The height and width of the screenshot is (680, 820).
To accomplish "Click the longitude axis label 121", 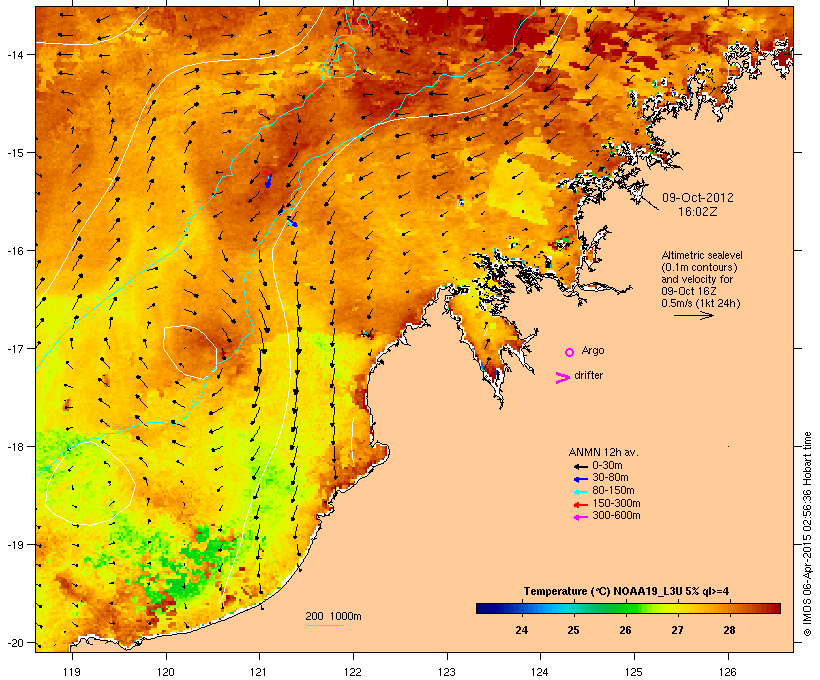I will point(259,672).
